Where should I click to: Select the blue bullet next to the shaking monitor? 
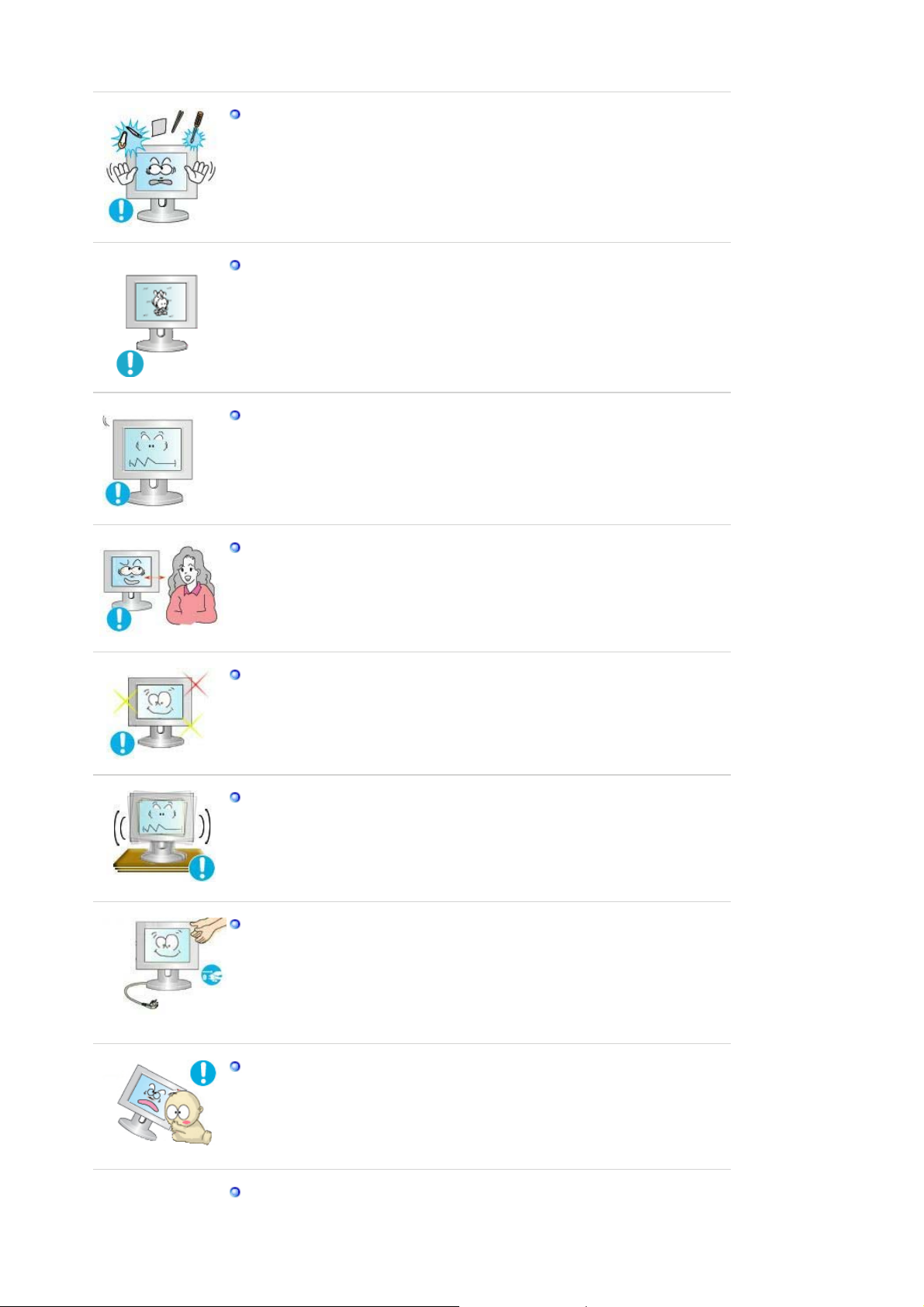[x=236, y=797]
